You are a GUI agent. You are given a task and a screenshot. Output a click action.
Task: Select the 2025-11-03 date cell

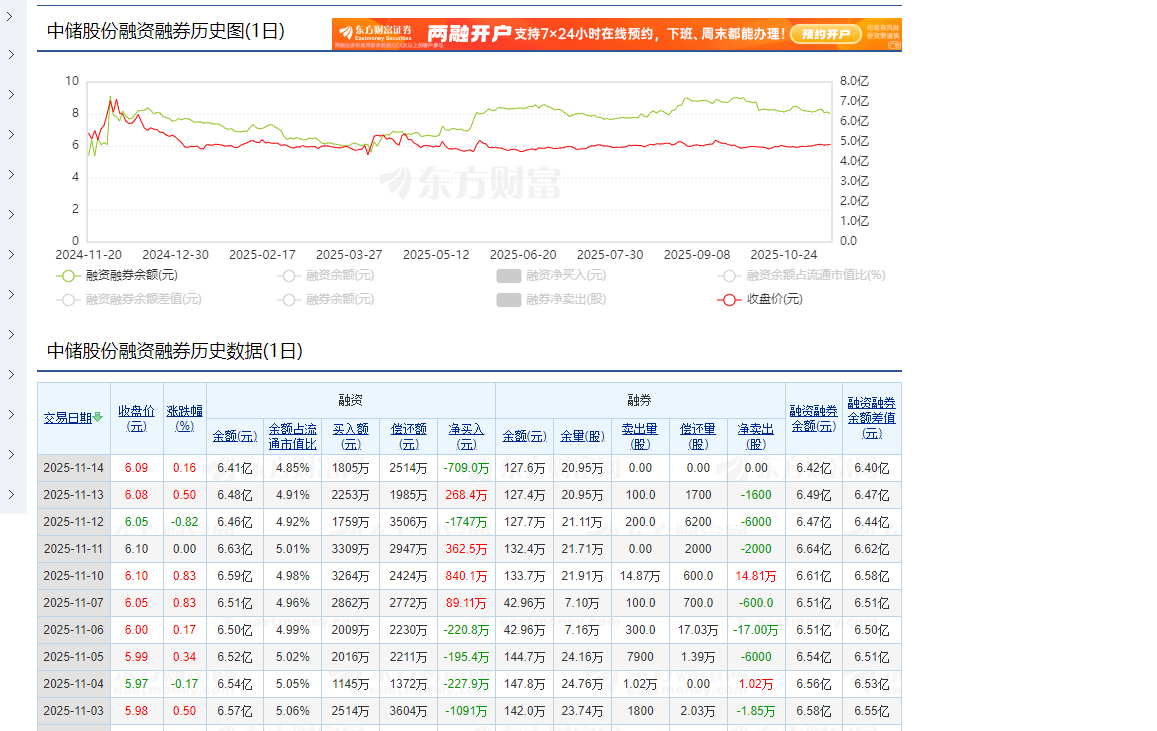point(74,711)
